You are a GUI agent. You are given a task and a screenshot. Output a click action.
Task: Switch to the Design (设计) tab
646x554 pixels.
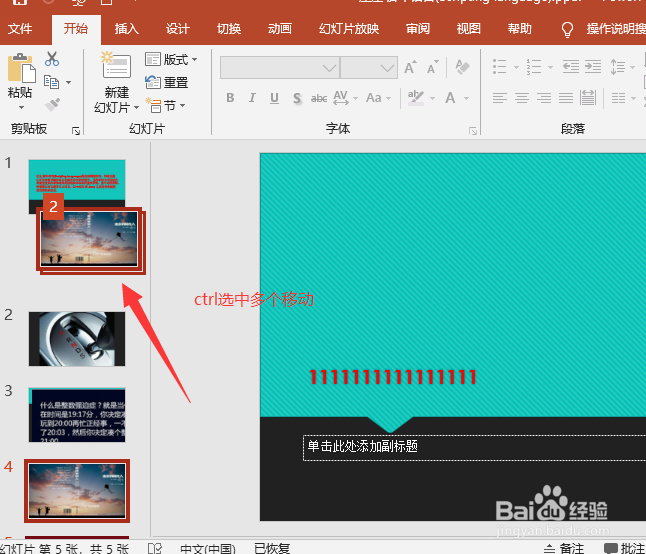tap(178, 29)
